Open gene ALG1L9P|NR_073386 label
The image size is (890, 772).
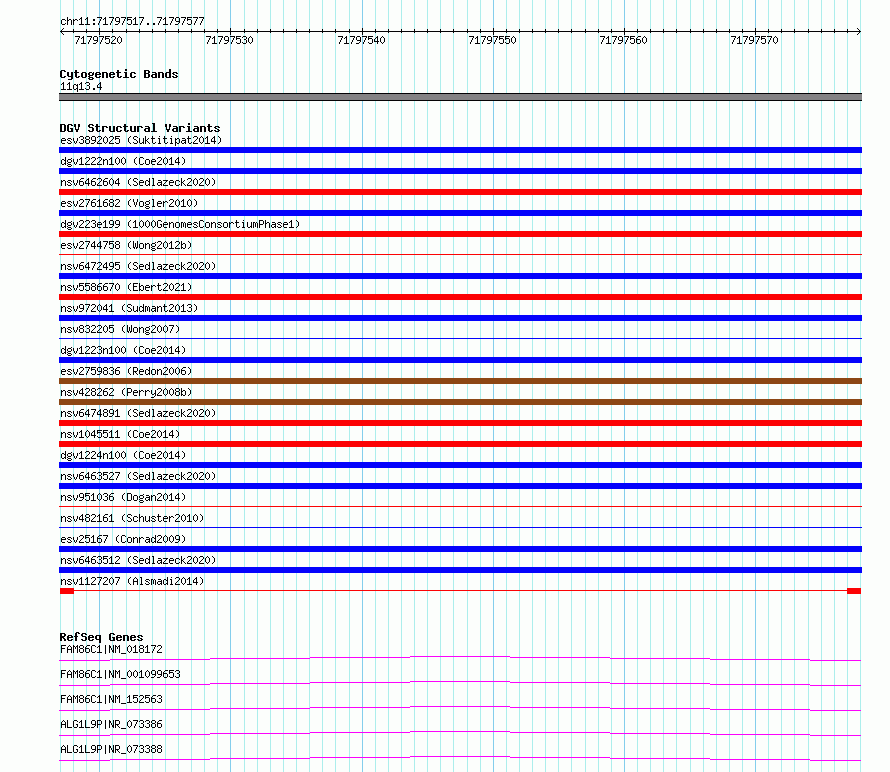click(111, 724)
